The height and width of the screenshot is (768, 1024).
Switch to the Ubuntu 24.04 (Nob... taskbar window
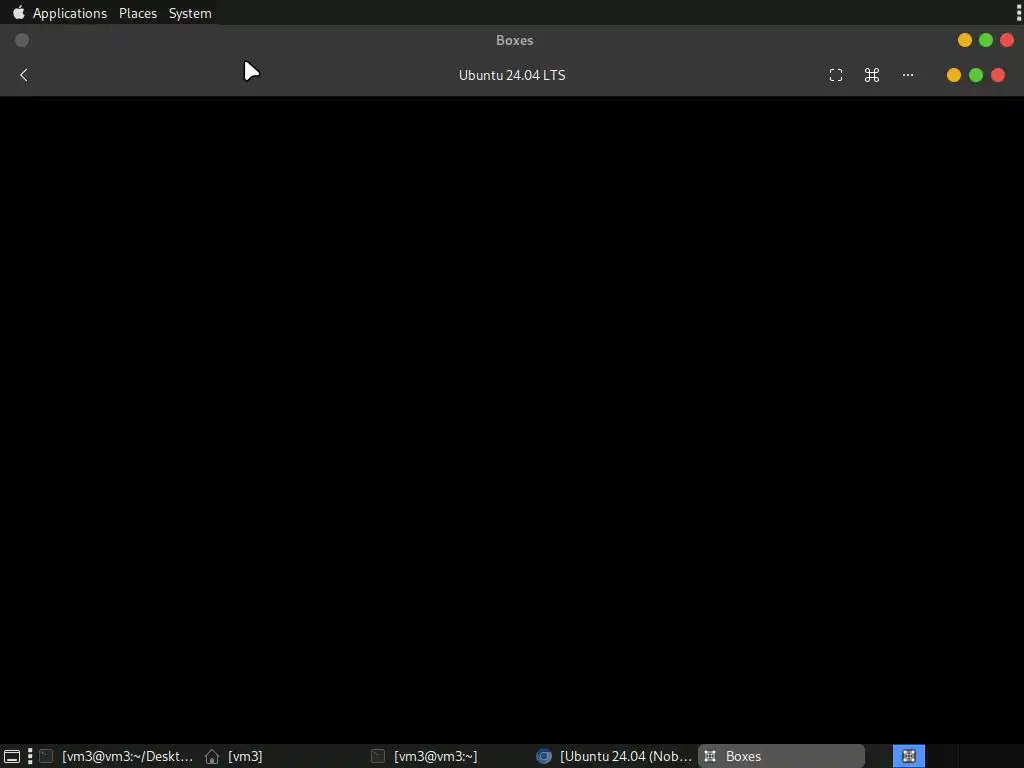click(x=615, y=756)
